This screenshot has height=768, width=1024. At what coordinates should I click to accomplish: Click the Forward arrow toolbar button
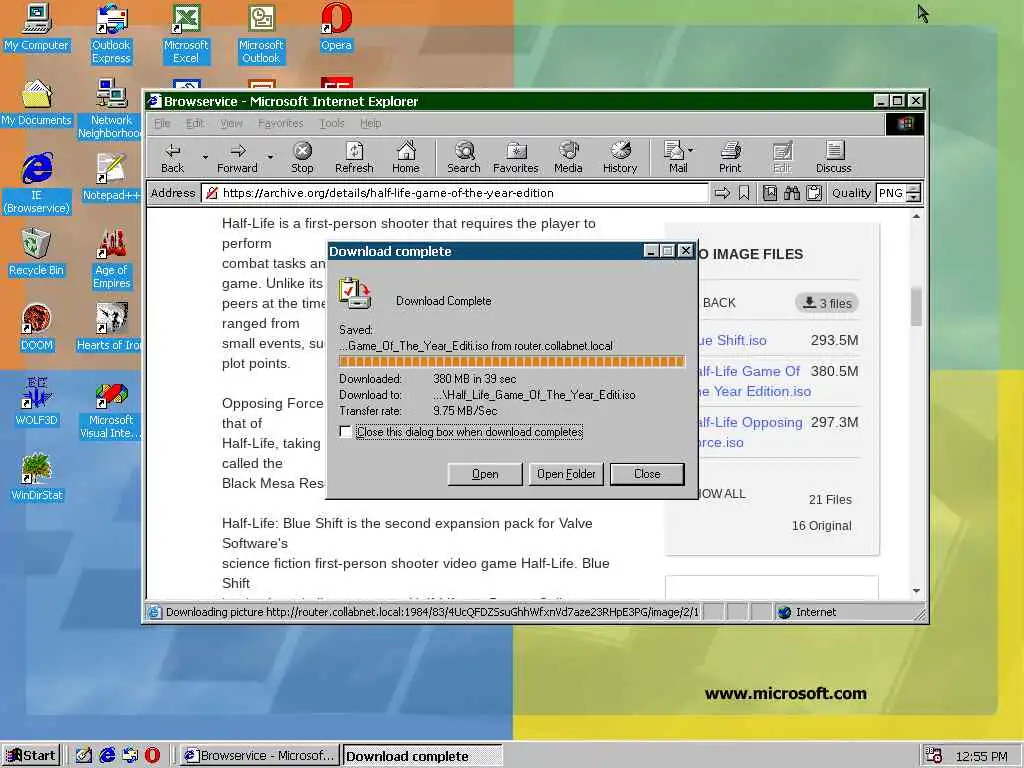(x=237, y=158)
